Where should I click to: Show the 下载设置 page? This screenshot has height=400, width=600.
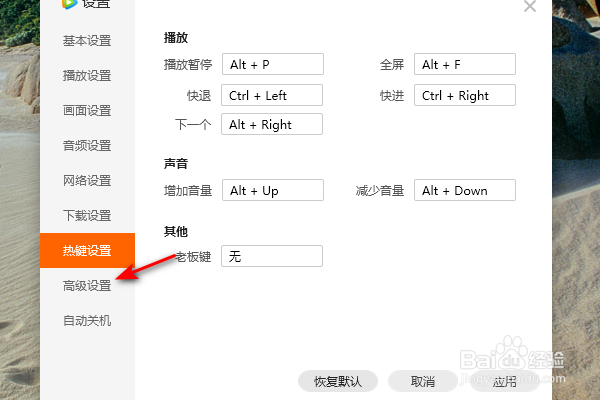point(87,216)
